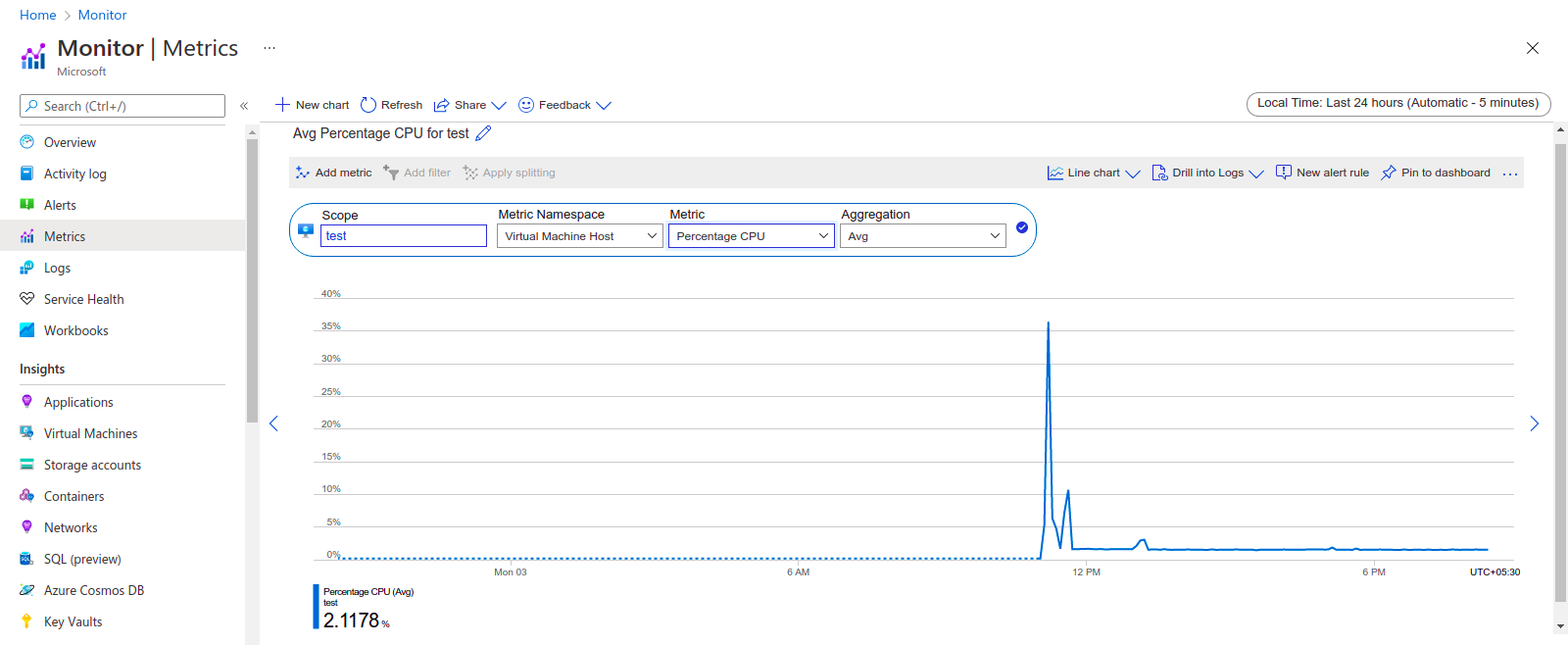Screen dimensions: 1568x645
Task: Click the New alert rule icon
Action: (1284, 173)
